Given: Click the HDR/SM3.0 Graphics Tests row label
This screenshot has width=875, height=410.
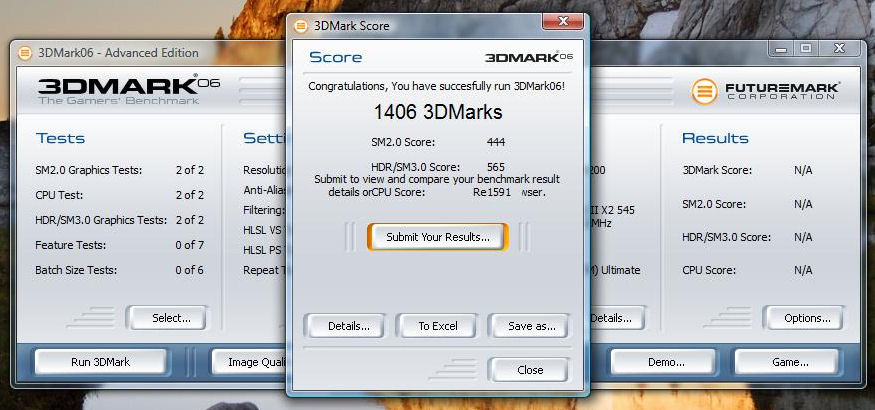Looking at the screenshot, I should [101, 220].
